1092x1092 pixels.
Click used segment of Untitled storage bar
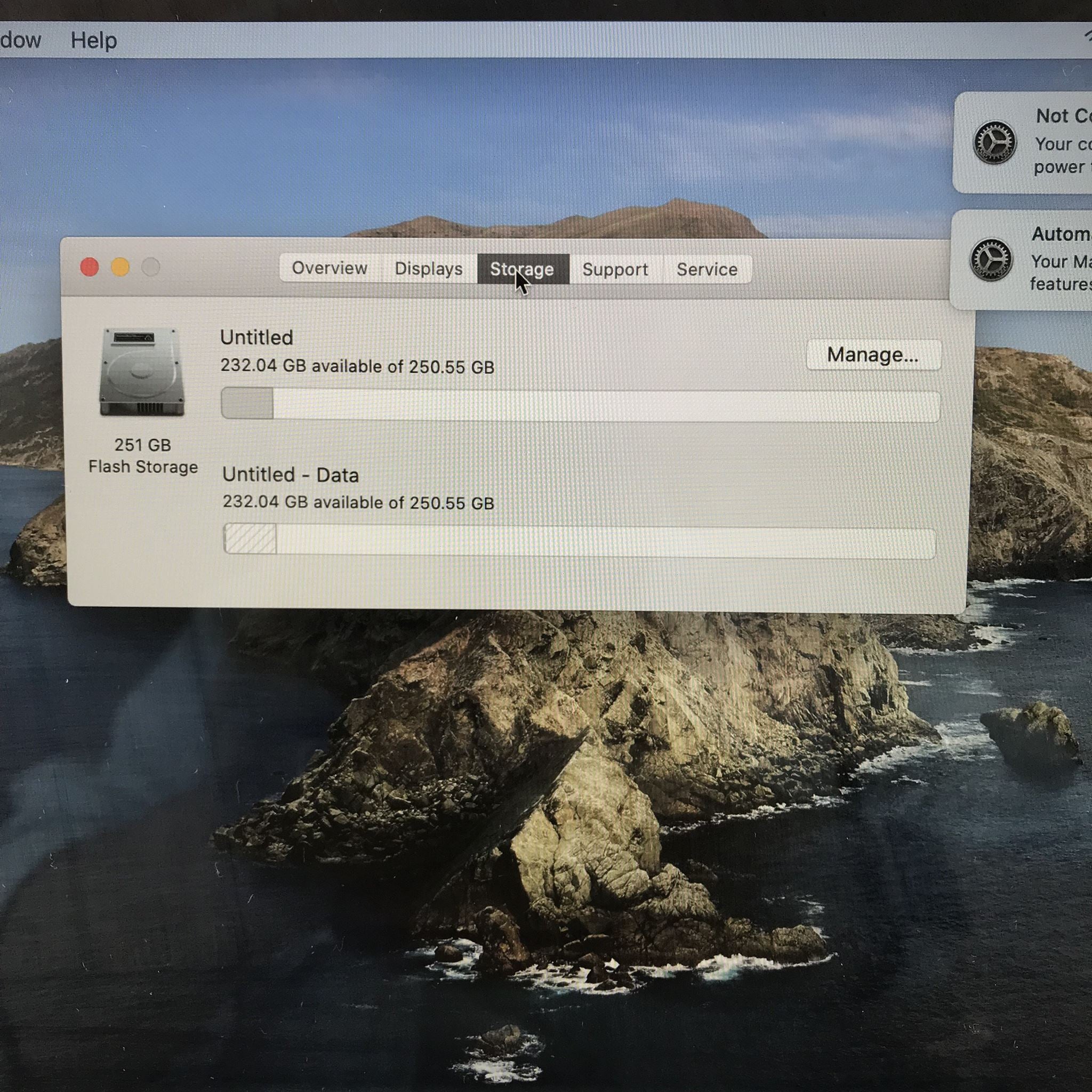247,404
